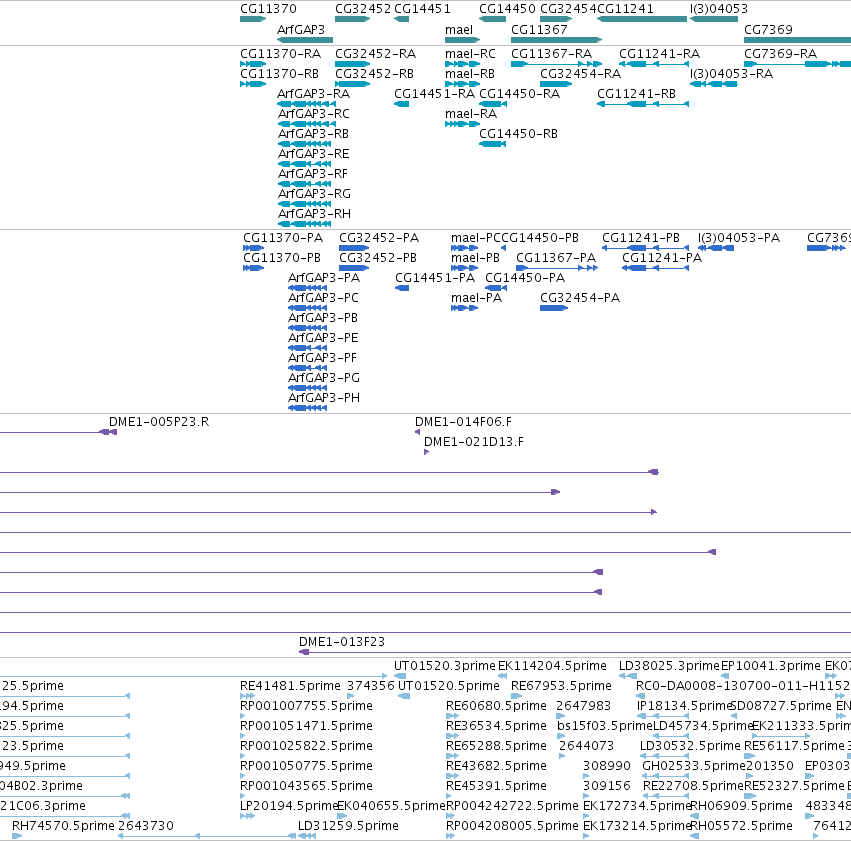Select the mael gene feature
The image size is (851, 841).
pos(462,40)
